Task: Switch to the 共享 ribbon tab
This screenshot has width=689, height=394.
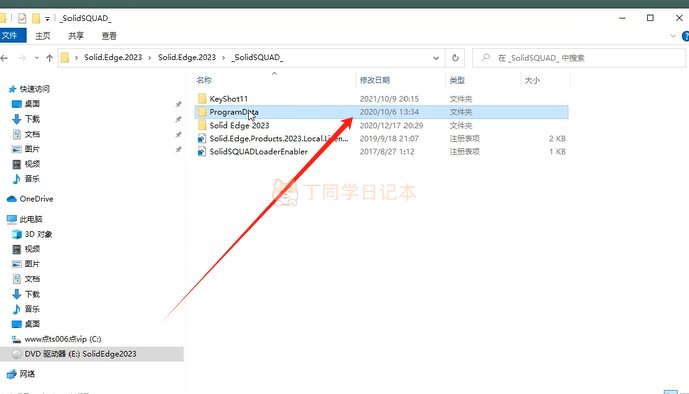Action: [x=76, y=36]
